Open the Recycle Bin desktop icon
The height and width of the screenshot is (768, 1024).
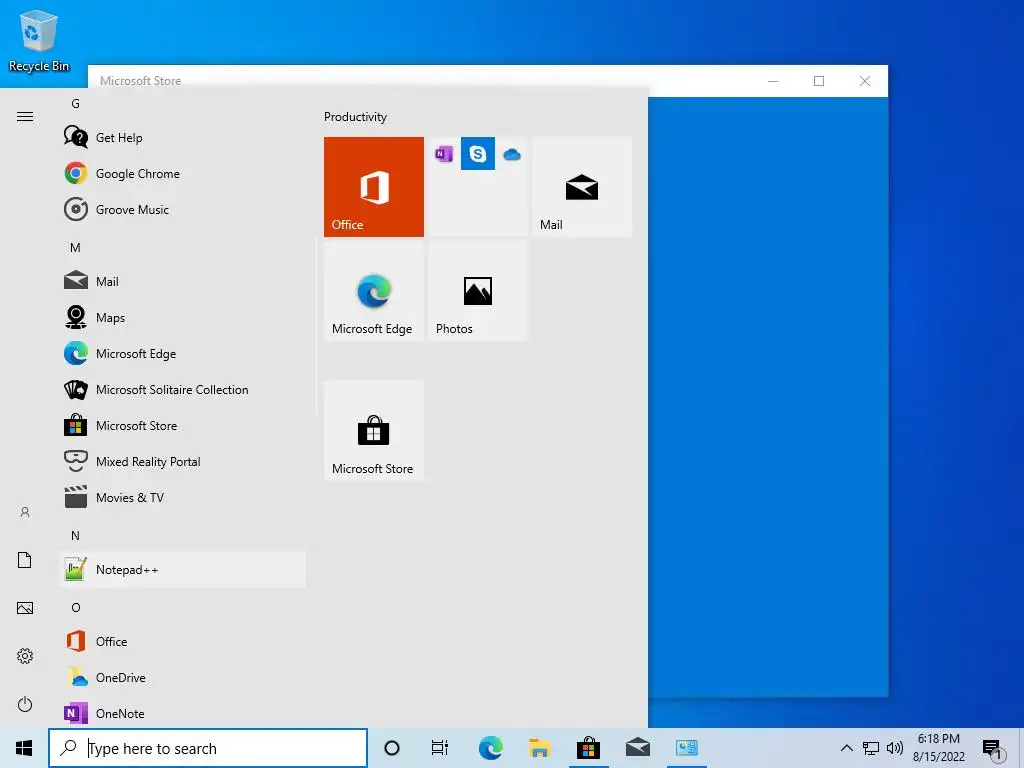pyautogui.click(x=39, y=42)
